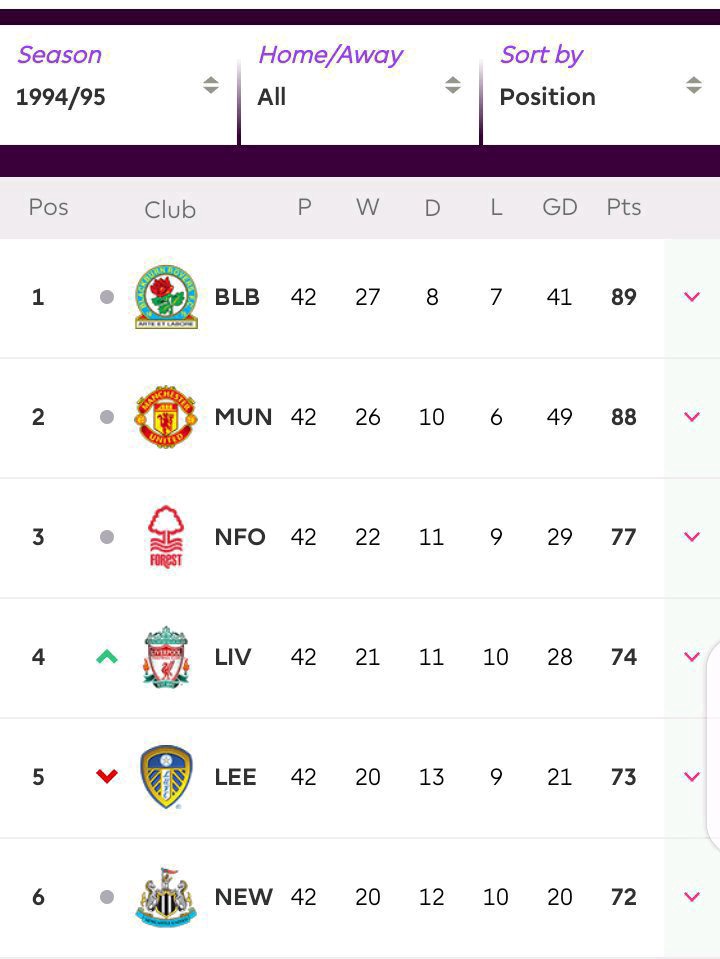Click the Nottingham Forest club crest
This screenshot has height=959, width=720.
(166, 537)
